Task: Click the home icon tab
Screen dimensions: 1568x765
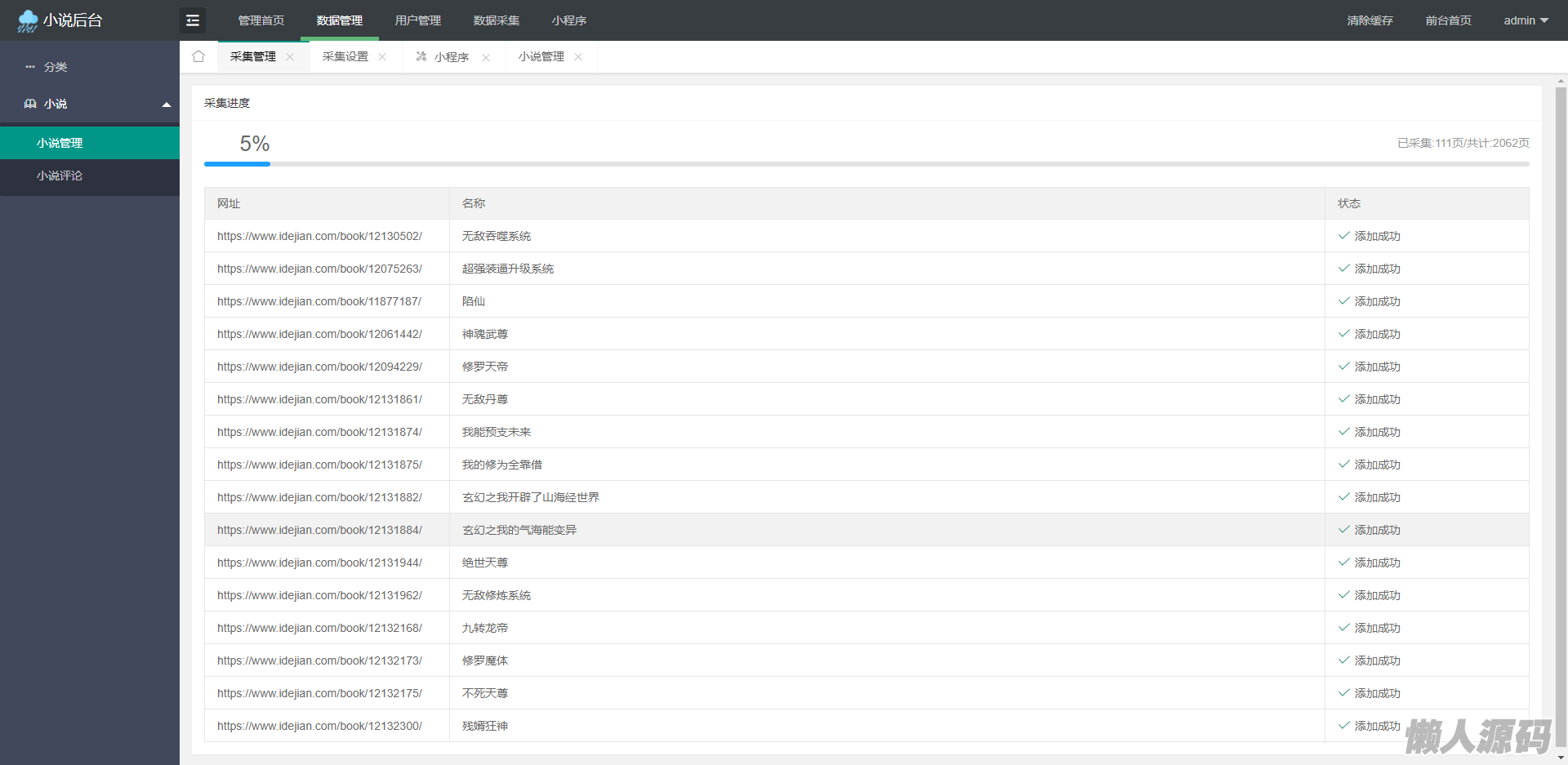Action: [198, 56]
